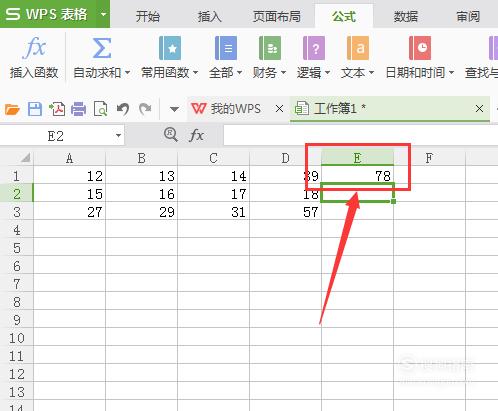Click cell D3 containing 57
The width and height of the screenshot is (498, 411).
[285, 211]
